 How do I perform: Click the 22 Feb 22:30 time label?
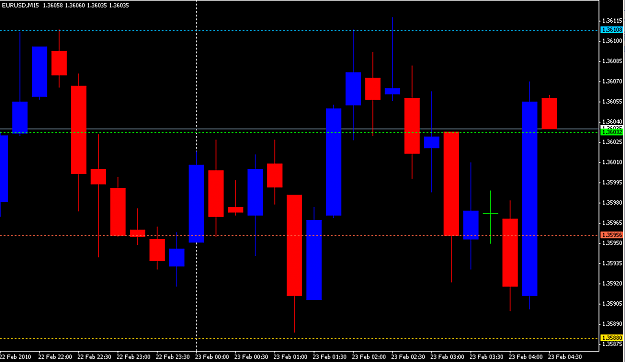point(94,356)
